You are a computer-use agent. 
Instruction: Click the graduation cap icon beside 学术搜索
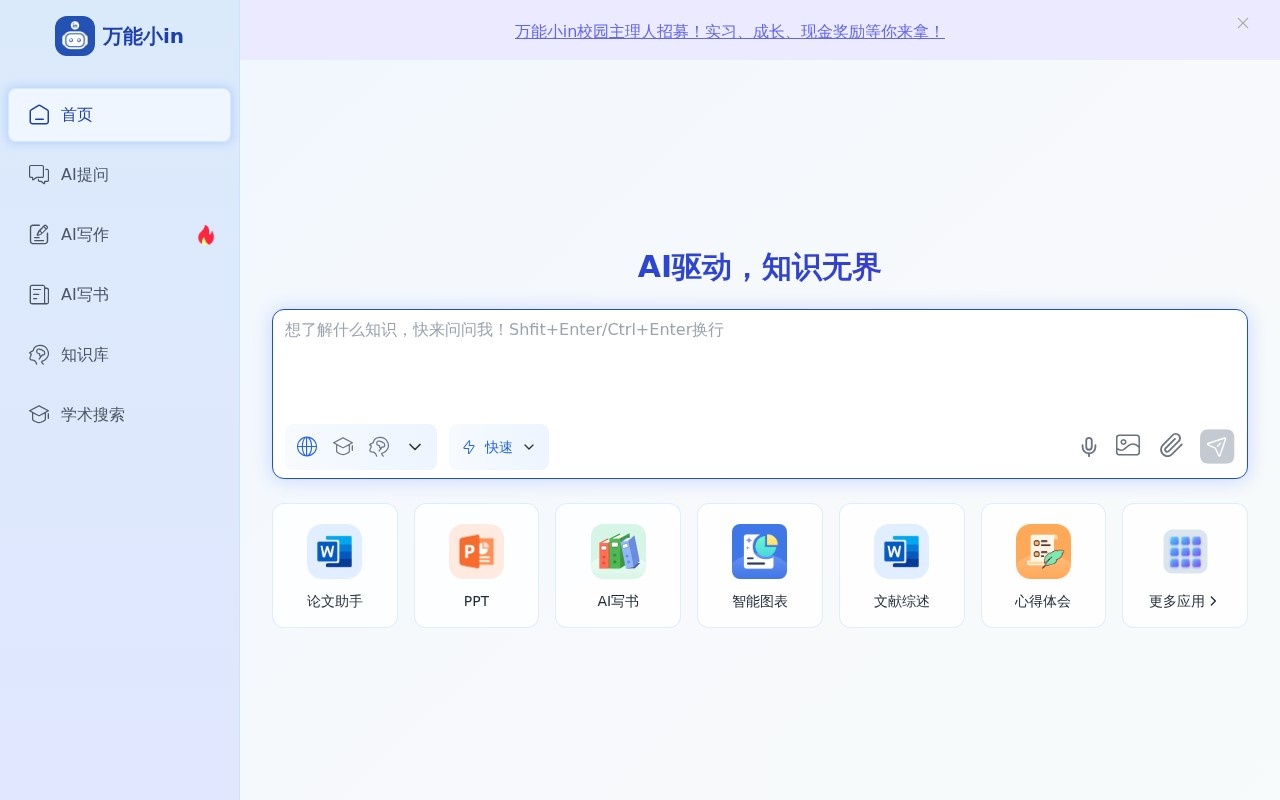pos(39,415)
